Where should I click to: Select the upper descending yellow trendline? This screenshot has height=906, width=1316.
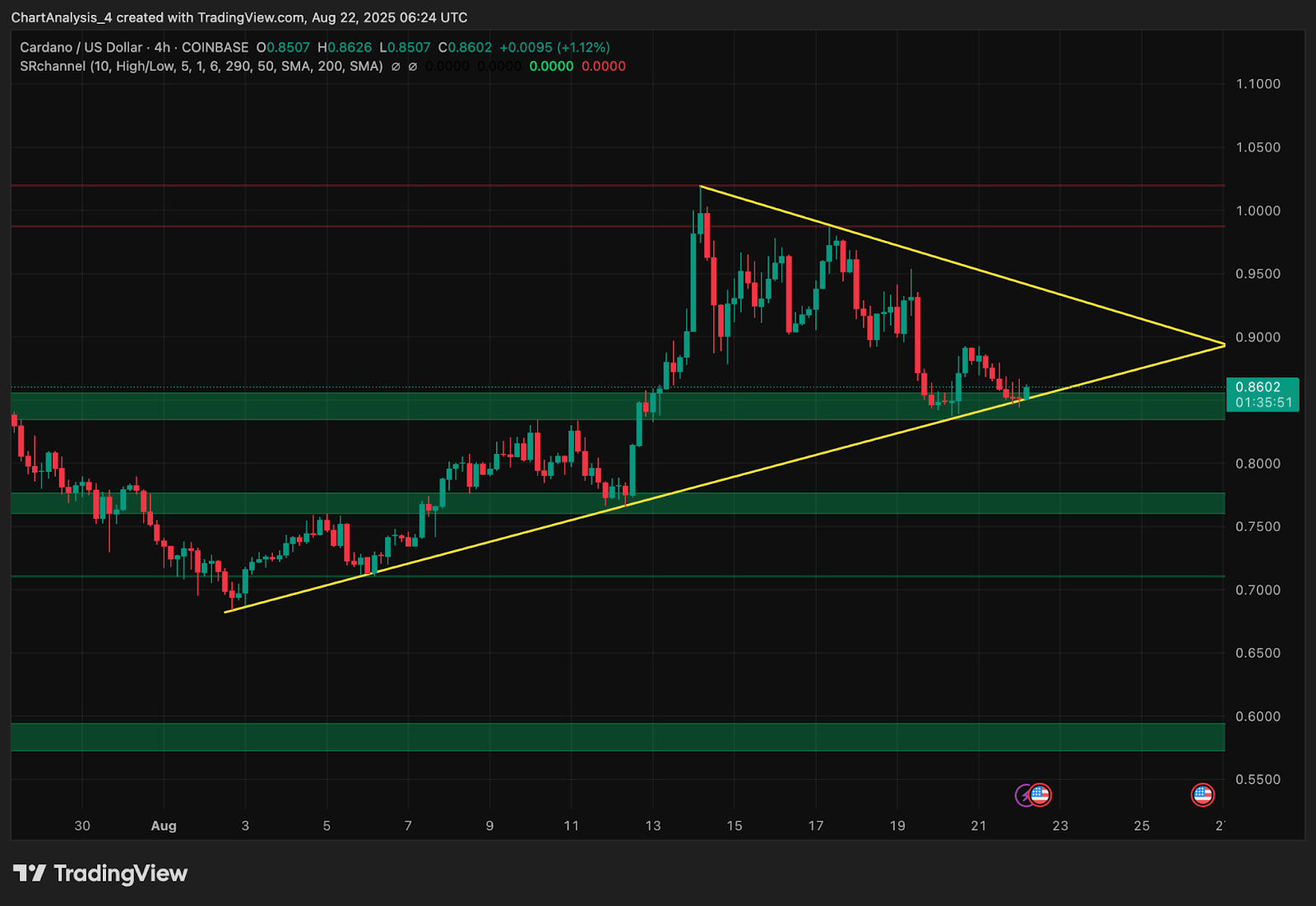[x=962, y=266]
